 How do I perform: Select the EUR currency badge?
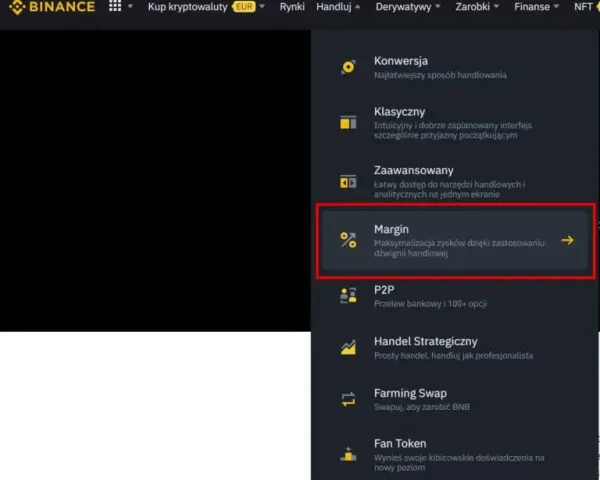(x=244, y=7)
